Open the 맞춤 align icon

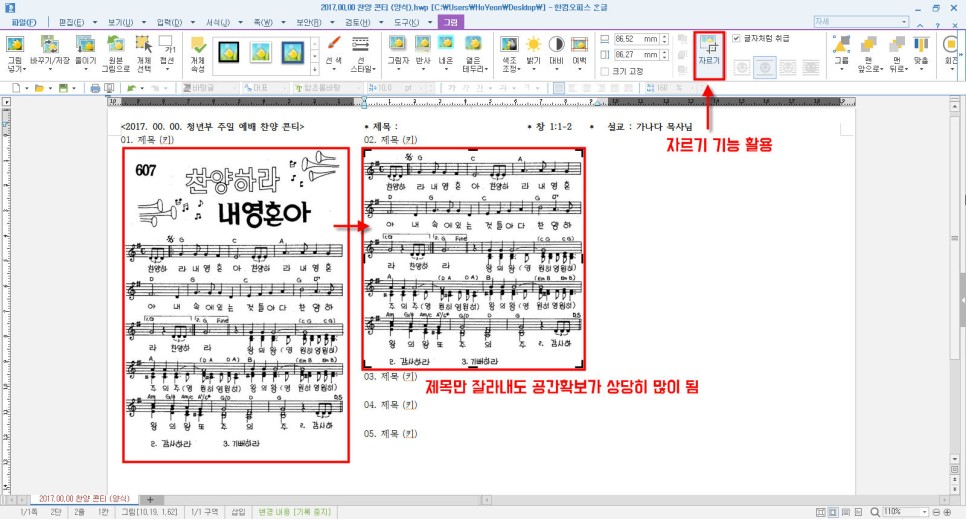(921, 44)
